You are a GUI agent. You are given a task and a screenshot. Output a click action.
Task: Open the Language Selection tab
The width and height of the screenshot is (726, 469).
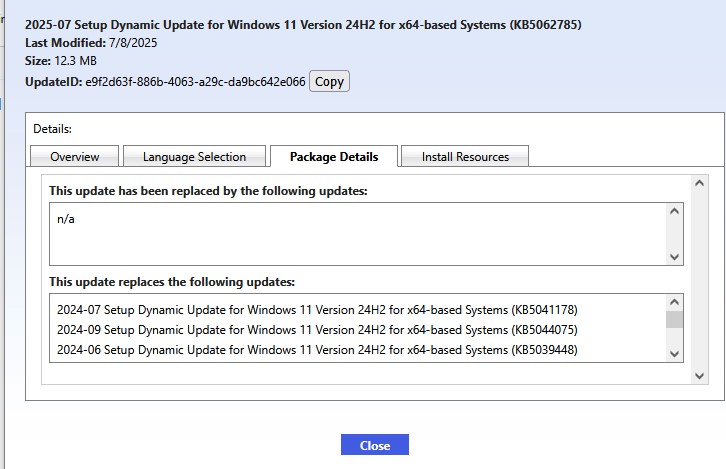click(194, 156)
